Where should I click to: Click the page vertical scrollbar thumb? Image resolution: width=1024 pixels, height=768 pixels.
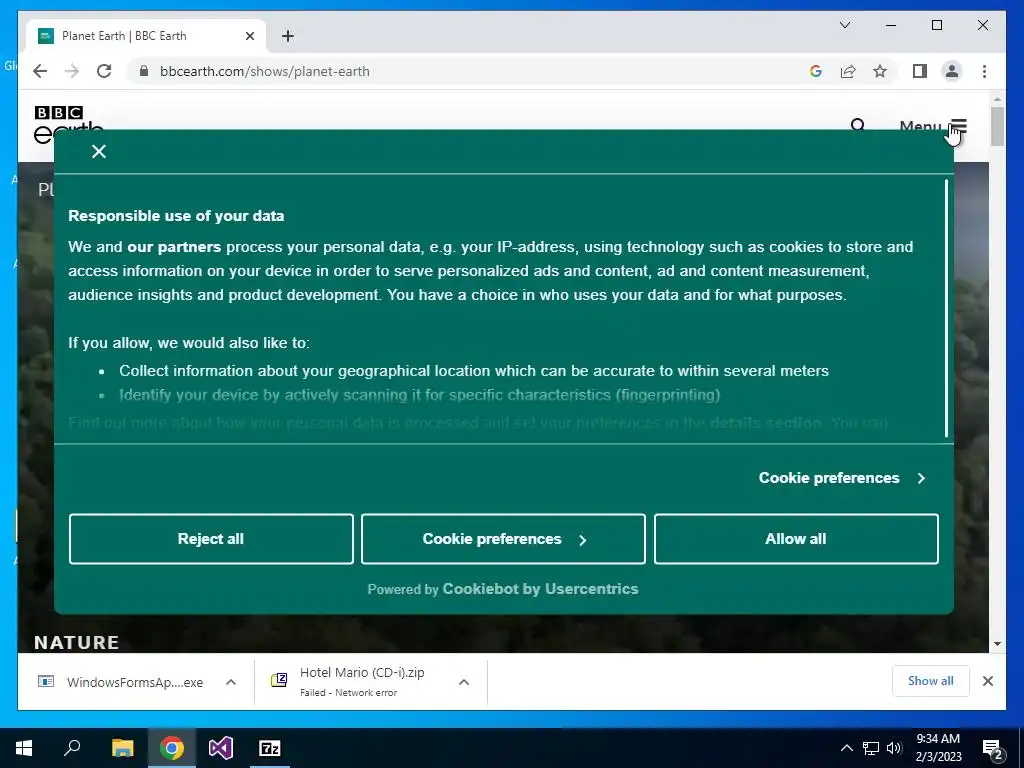click(x=997, y=126)
